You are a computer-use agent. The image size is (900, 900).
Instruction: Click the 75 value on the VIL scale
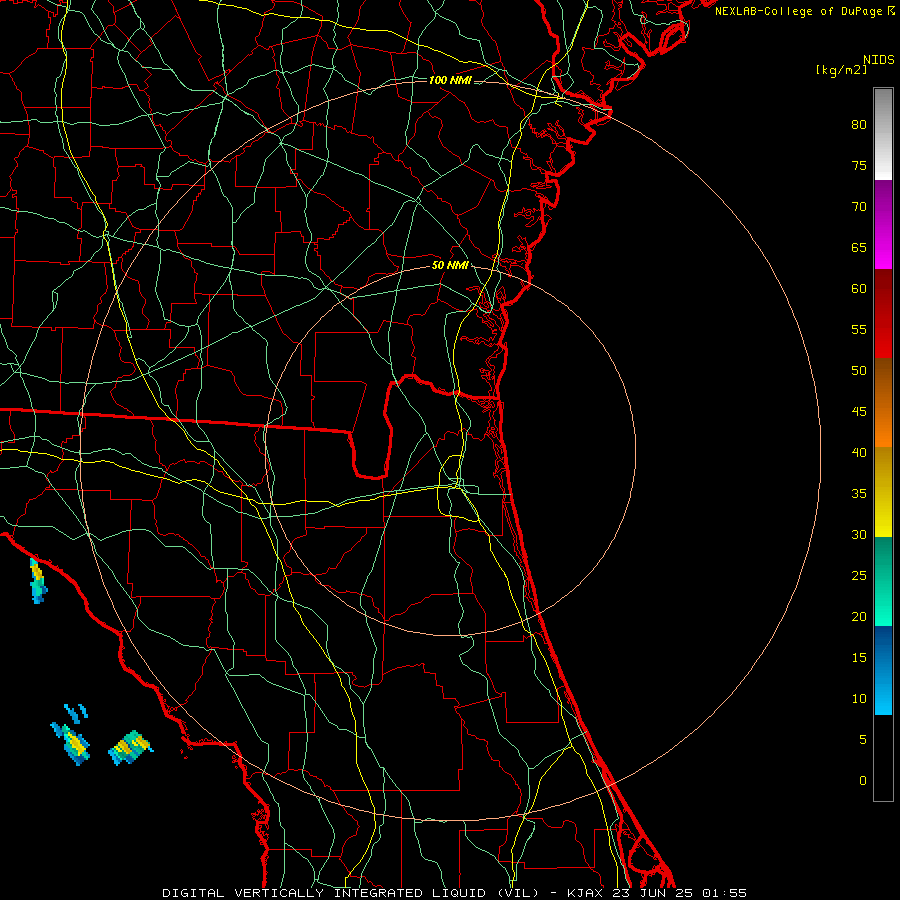click(x=859, y=165)
